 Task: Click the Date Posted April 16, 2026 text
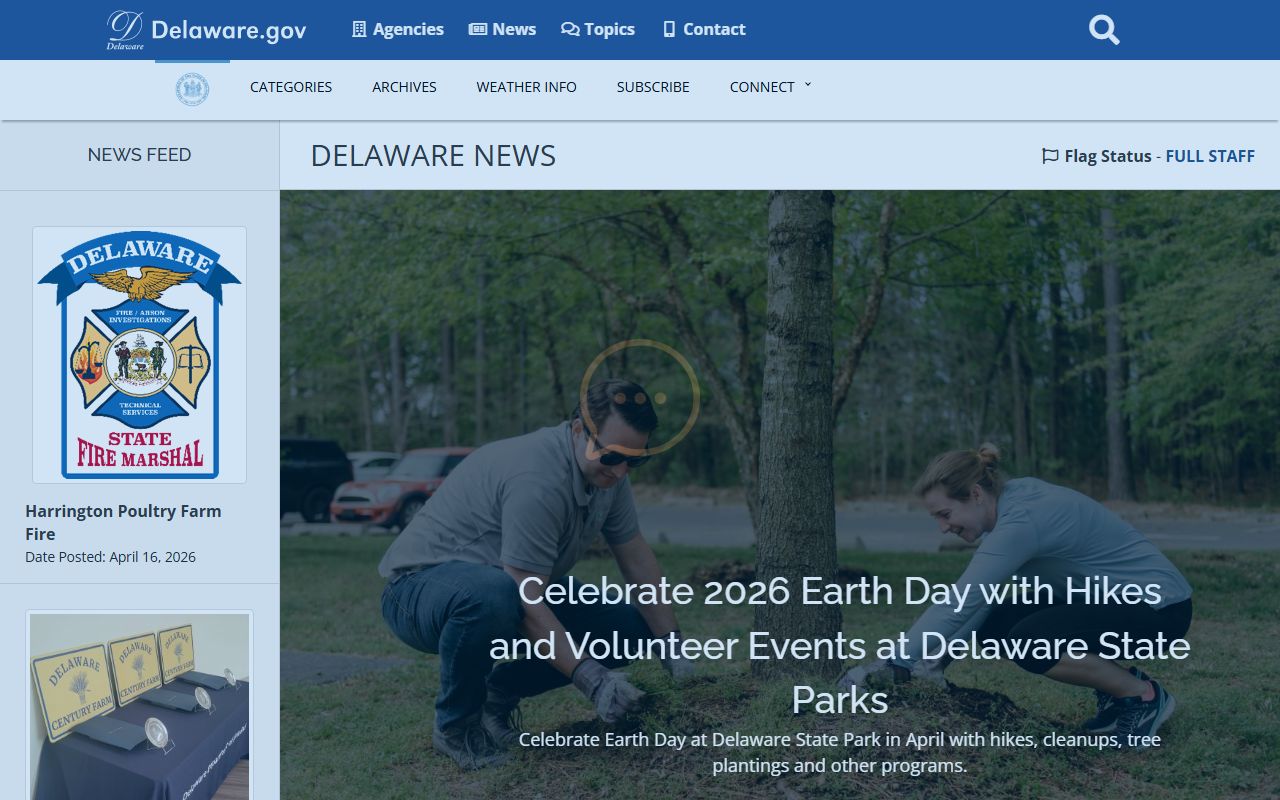point(110,557)
